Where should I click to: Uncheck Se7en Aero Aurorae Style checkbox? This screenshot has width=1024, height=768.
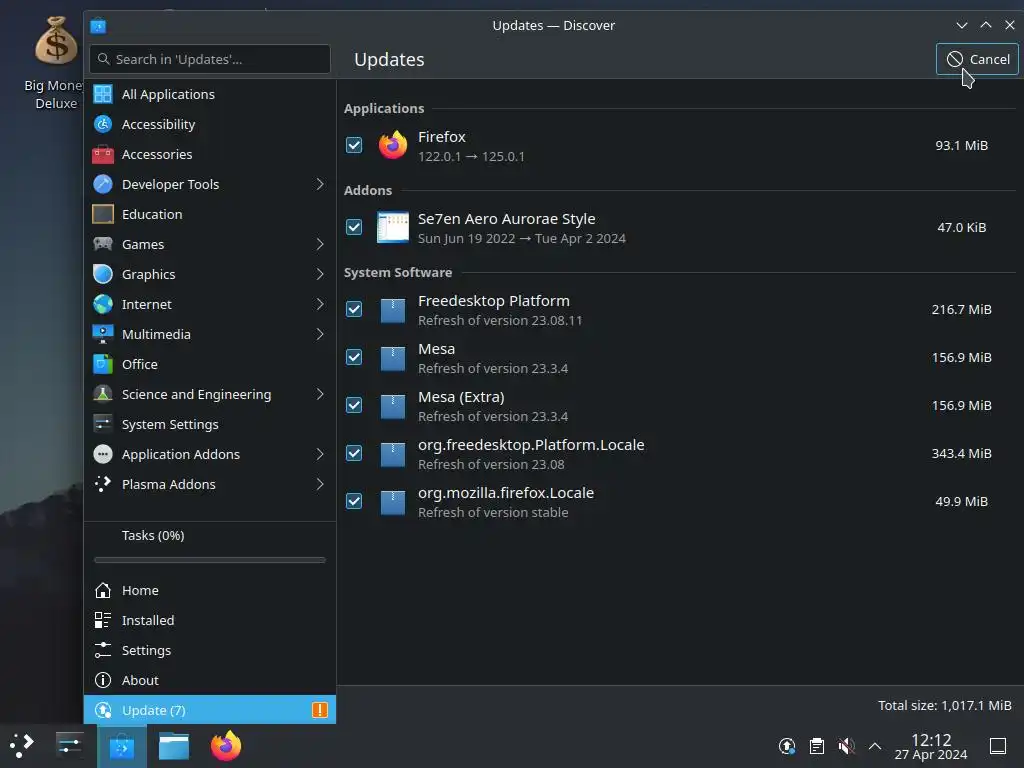[354, 227]
